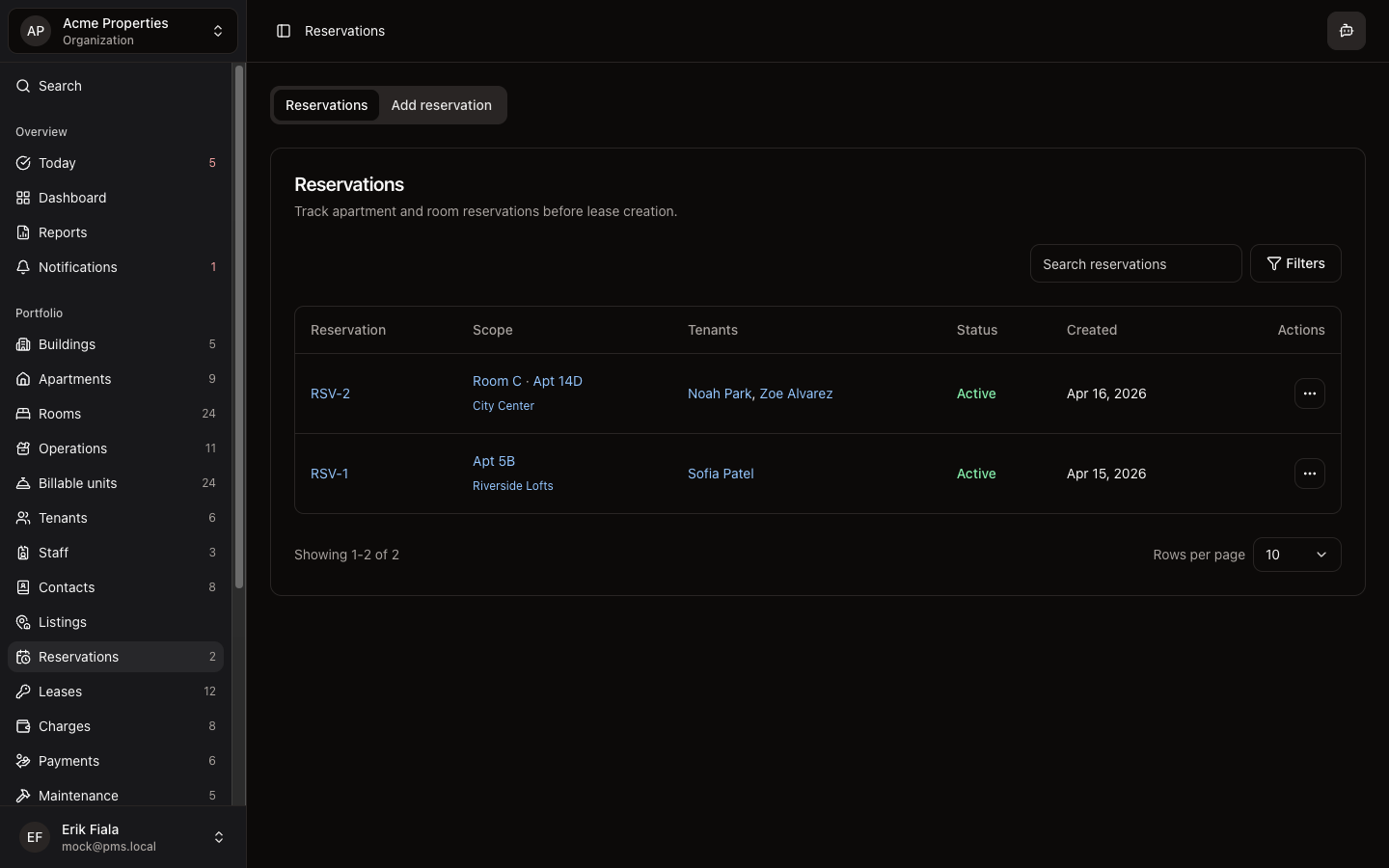Screen dimensions: 1389x868
Task: Open actions menu for RSV-2
Action: point(1309,393)
